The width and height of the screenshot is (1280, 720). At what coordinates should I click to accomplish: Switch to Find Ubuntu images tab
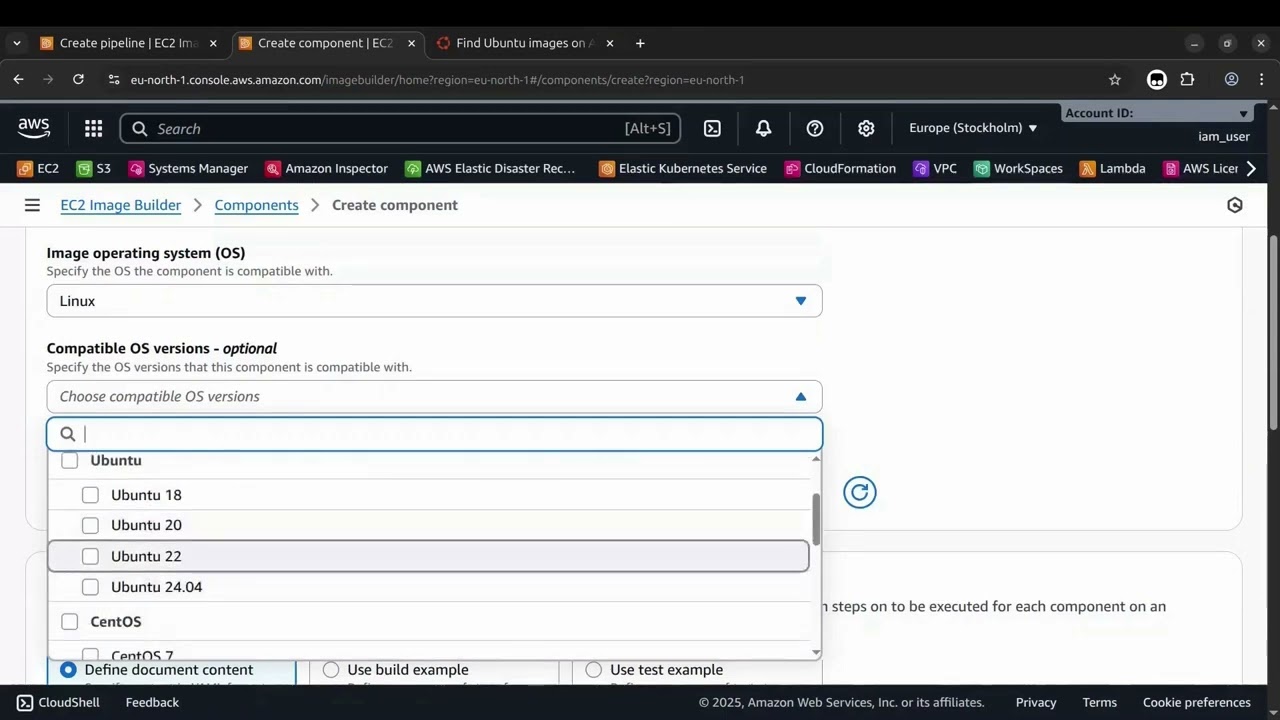(526, 43)
